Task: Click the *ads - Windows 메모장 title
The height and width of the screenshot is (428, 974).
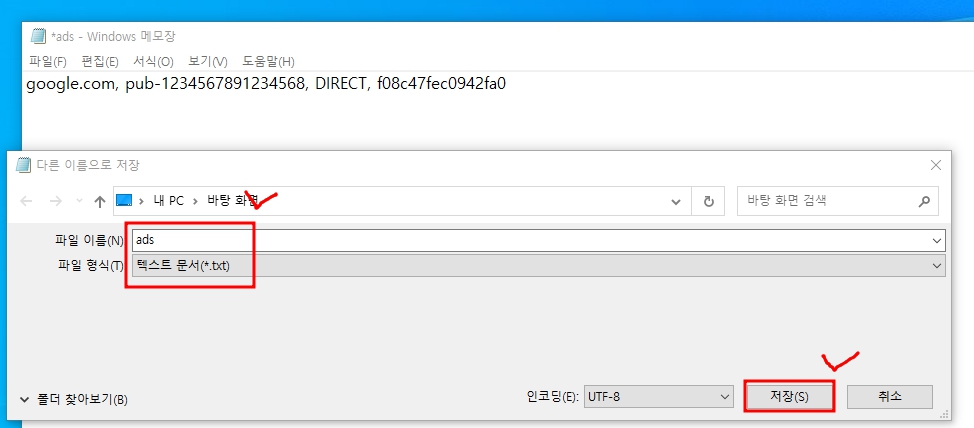Action: (x=113, y=36)
